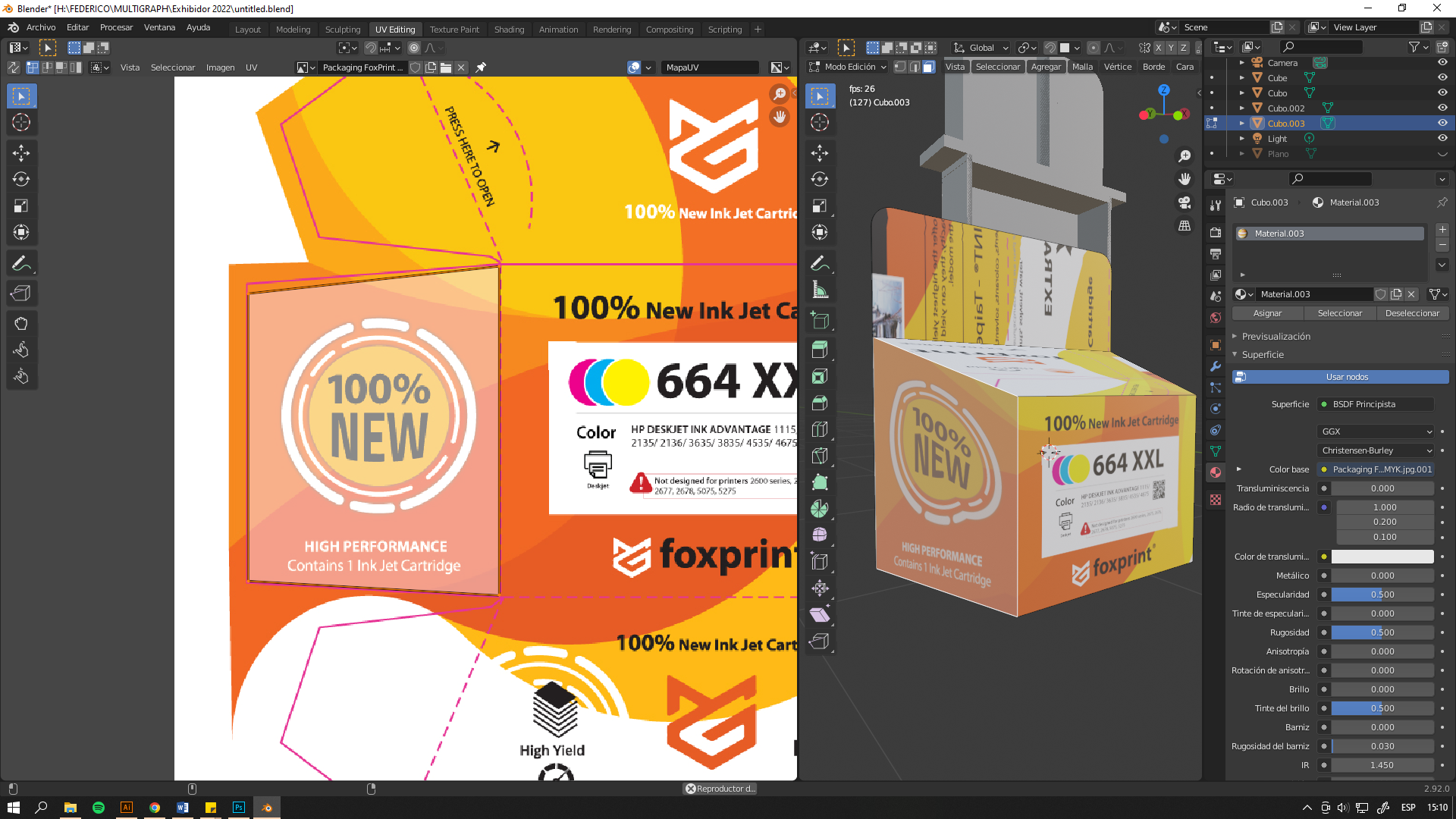This screenshot has height=819, width=1456.
Task: Hide Cubo.002 in the outliner
Action: [x=1442, y=108]
